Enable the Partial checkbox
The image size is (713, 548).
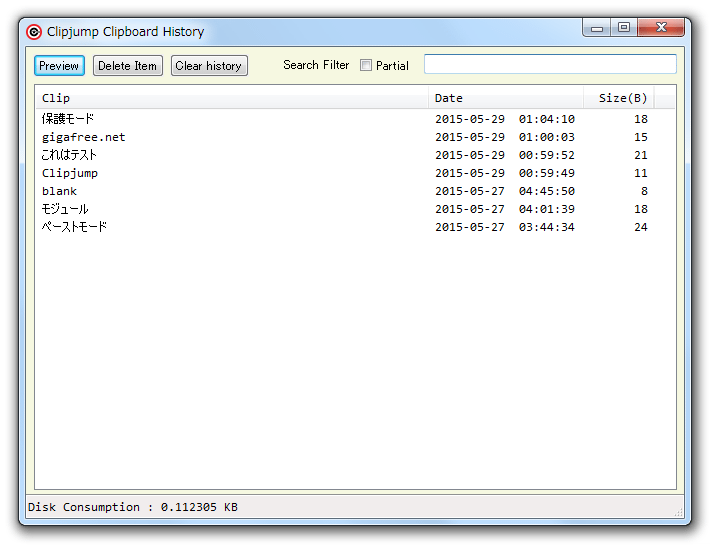point(366,65)
